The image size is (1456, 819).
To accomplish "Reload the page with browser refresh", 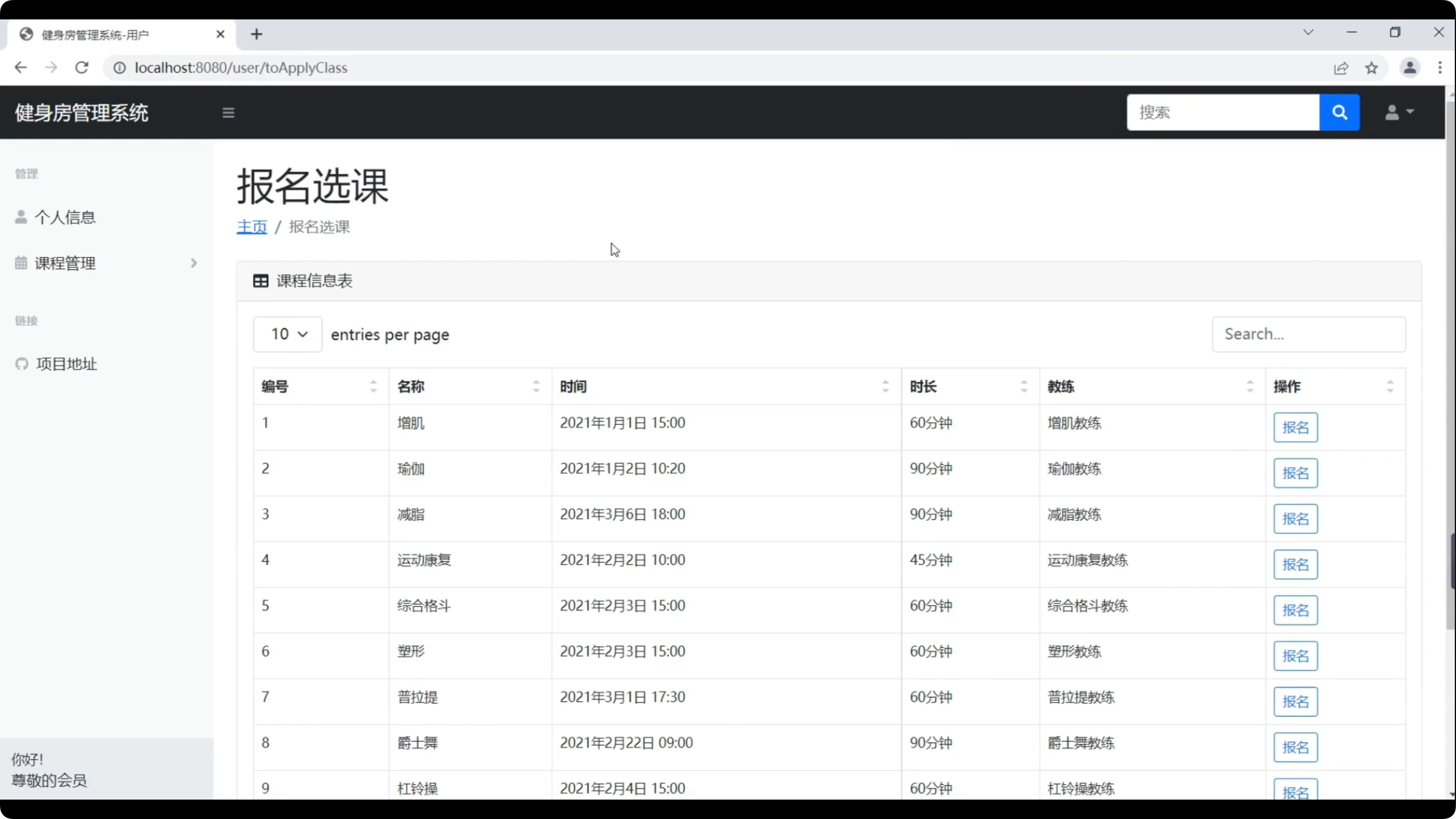I will 82,68.
